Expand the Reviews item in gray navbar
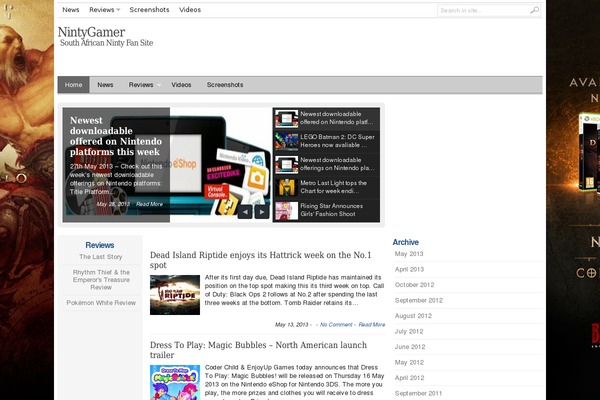Image resolution: width=600 pixels, height=400 pixels. [144, 85]
